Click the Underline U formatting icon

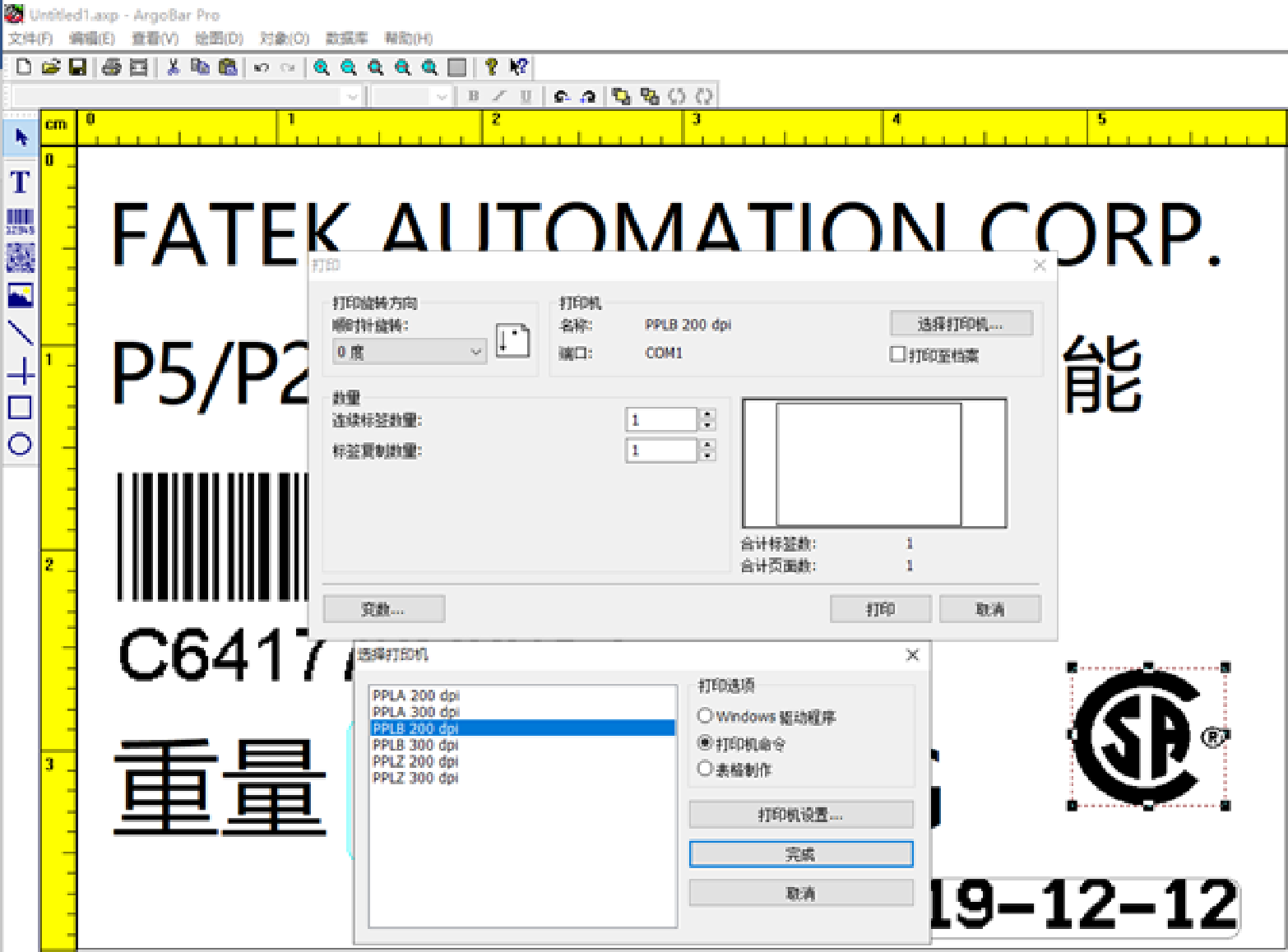pos(526,96)
